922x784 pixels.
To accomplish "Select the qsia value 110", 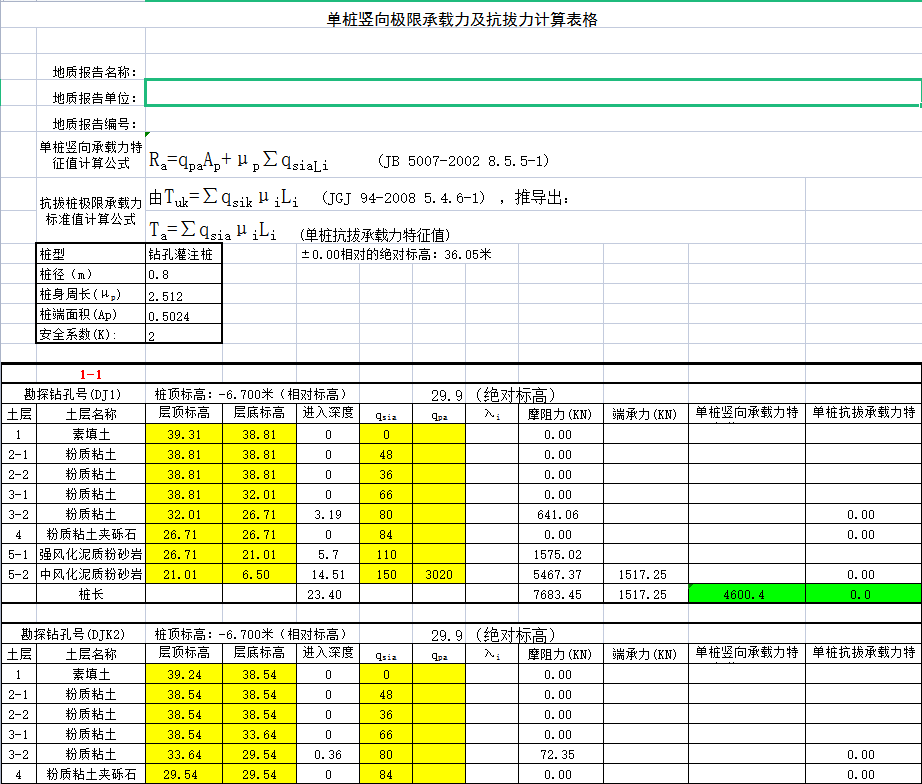I will click(x=386, y=554).
